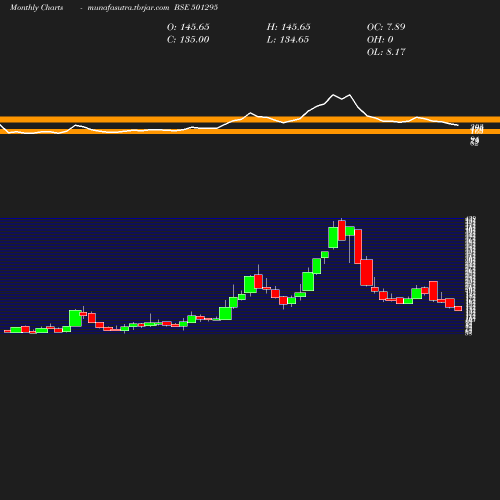
Task: Click the 'OH: 0' reading
Action: [x=380, y=40]
